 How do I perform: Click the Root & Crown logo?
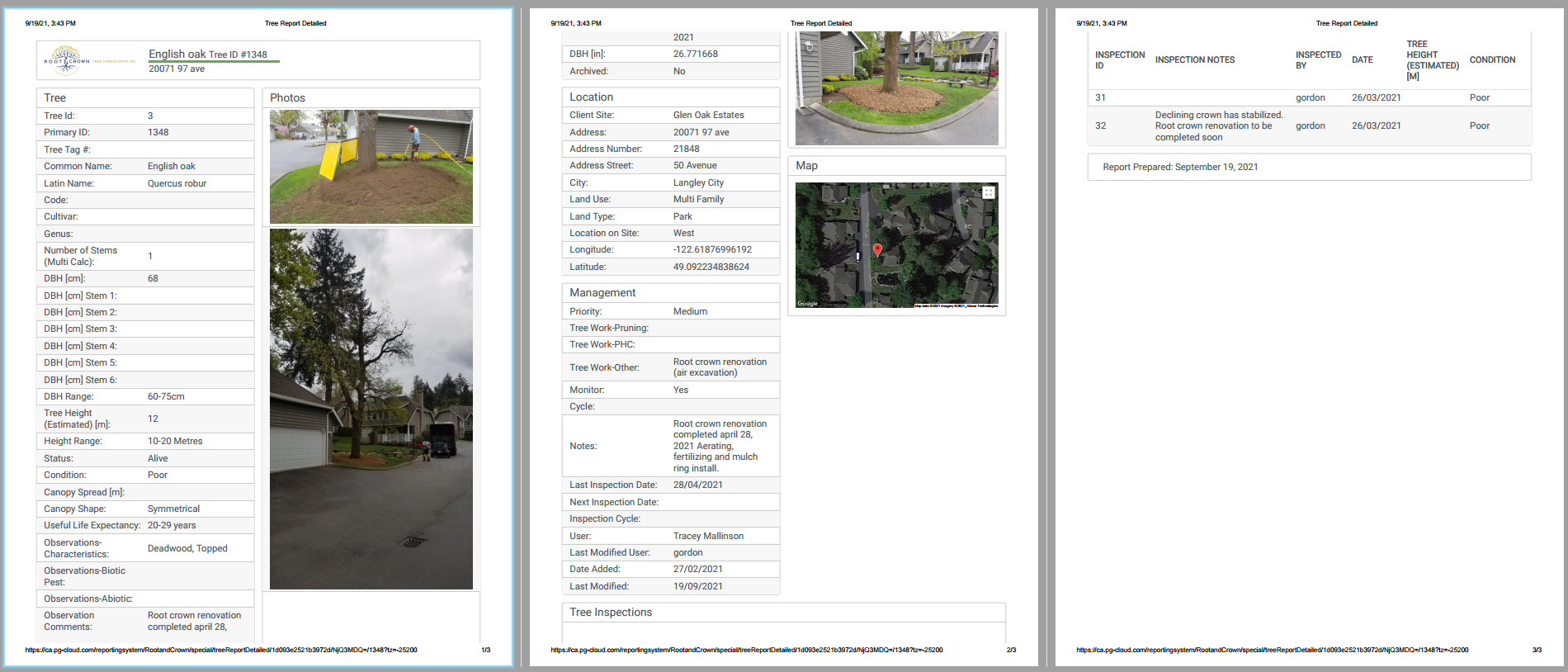click(x=90, y=60)
